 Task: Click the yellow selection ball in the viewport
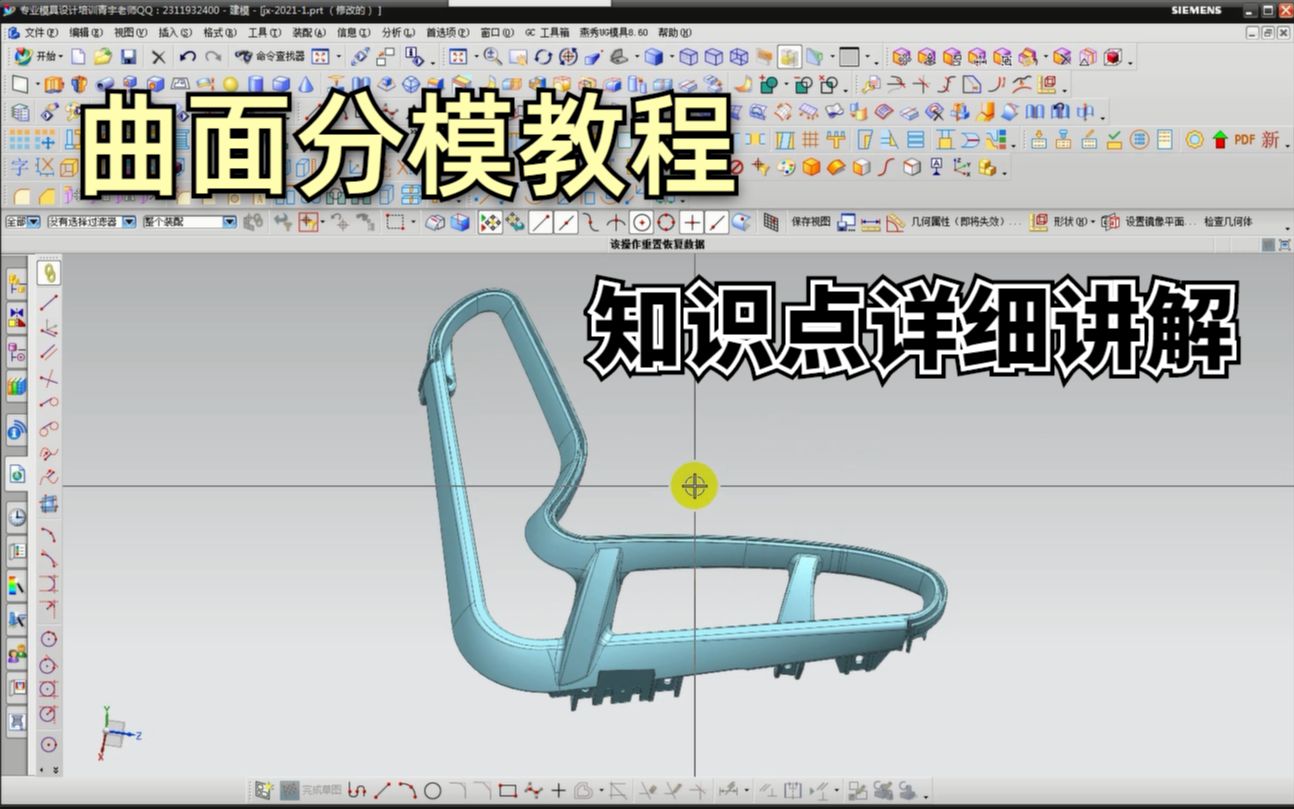tap(695, 487)
